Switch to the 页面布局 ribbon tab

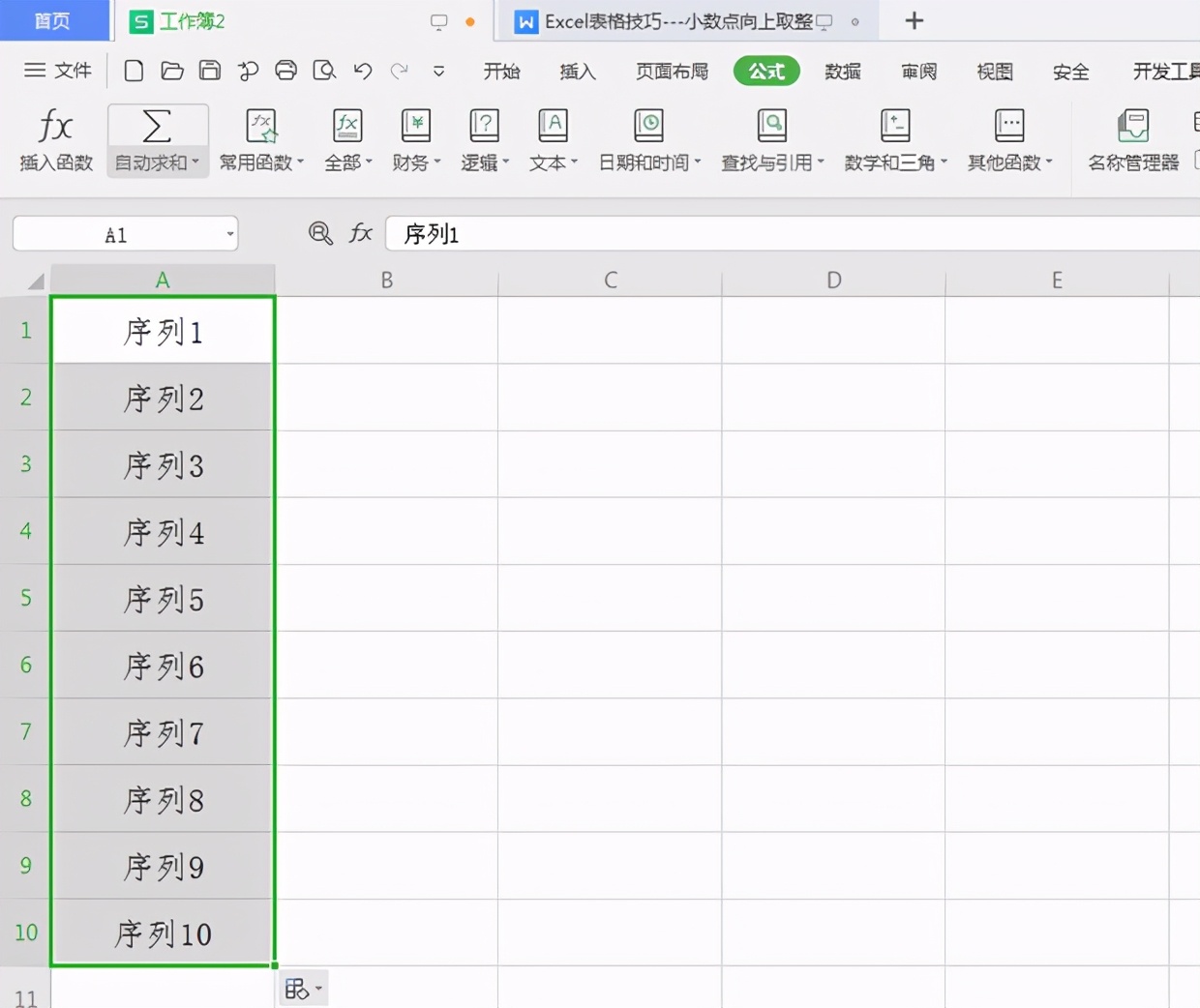point(673,72)
